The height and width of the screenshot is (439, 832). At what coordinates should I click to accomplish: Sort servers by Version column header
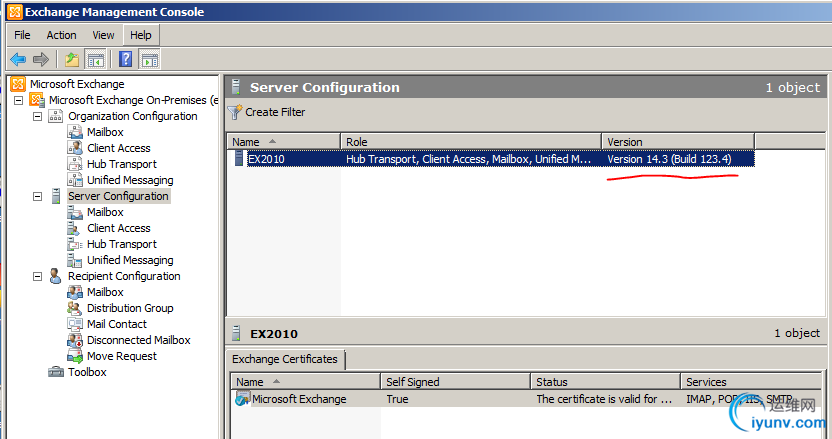point(678,142)
